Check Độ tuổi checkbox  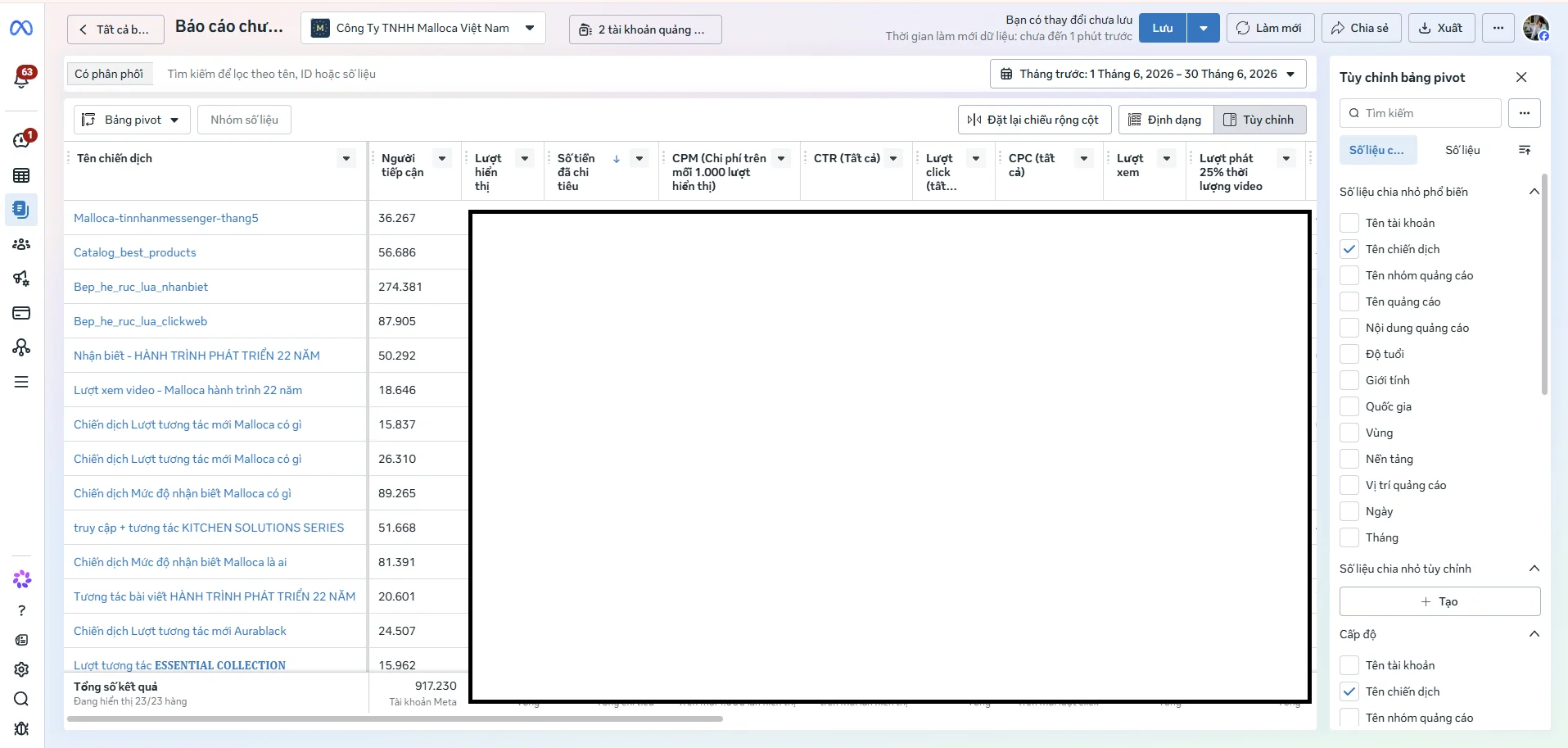pyautogui.click(x=1349, y=354)
